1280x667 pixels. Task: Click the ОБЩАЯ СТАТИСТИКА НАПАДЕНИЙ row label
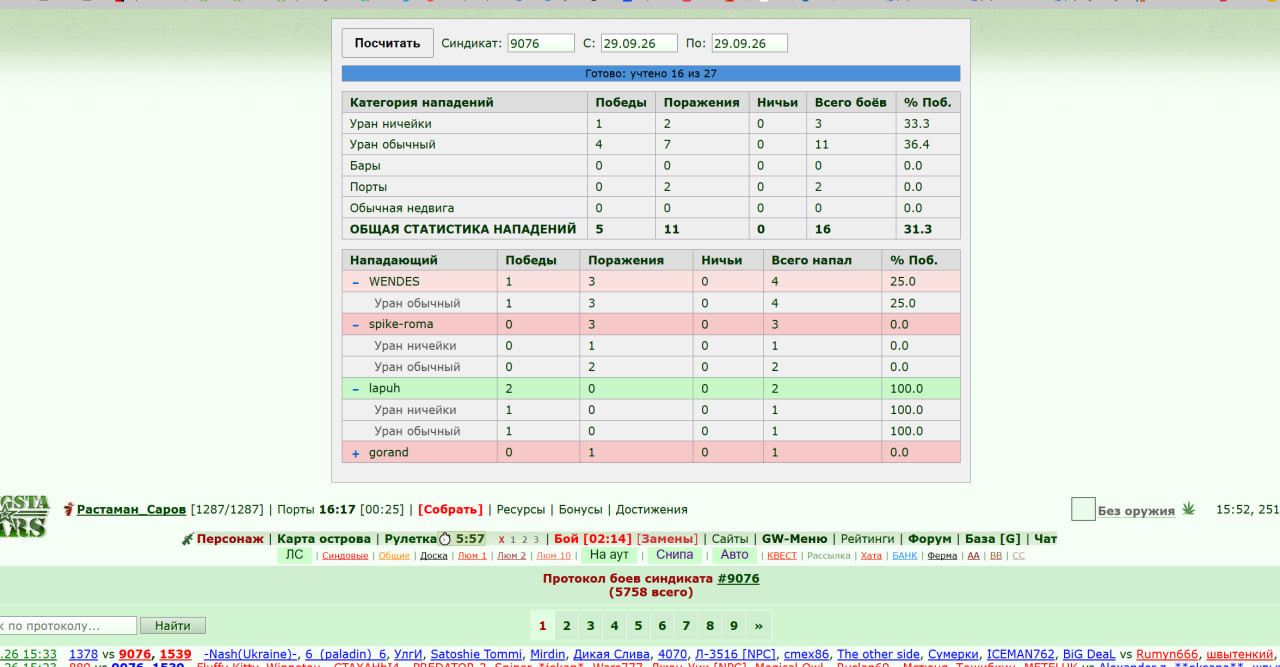tap(463, 229)
